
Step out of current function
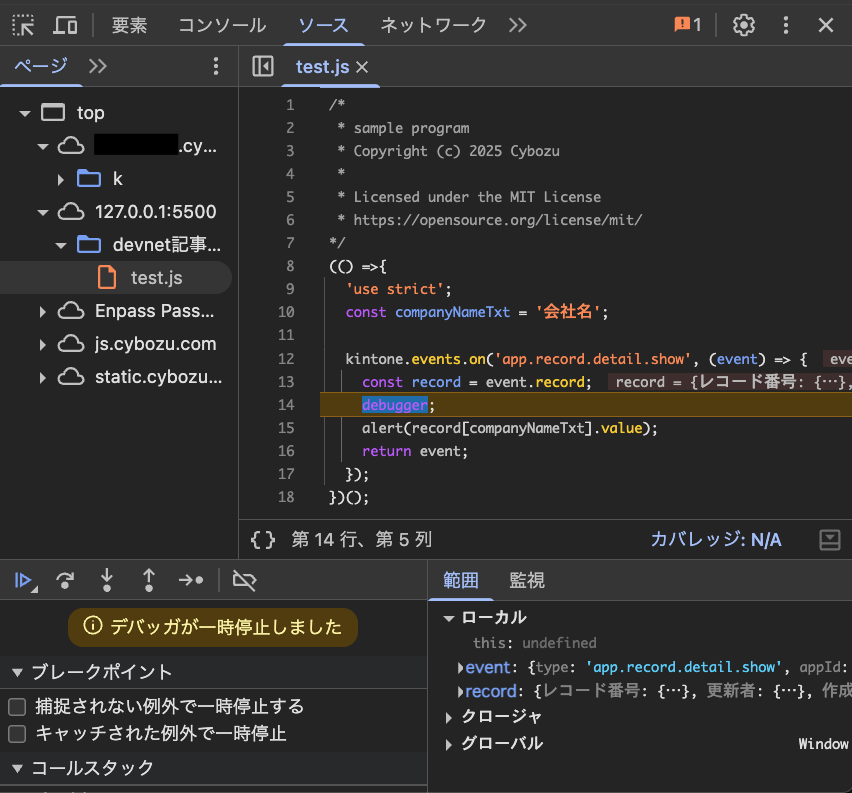(x=149, y=580)
